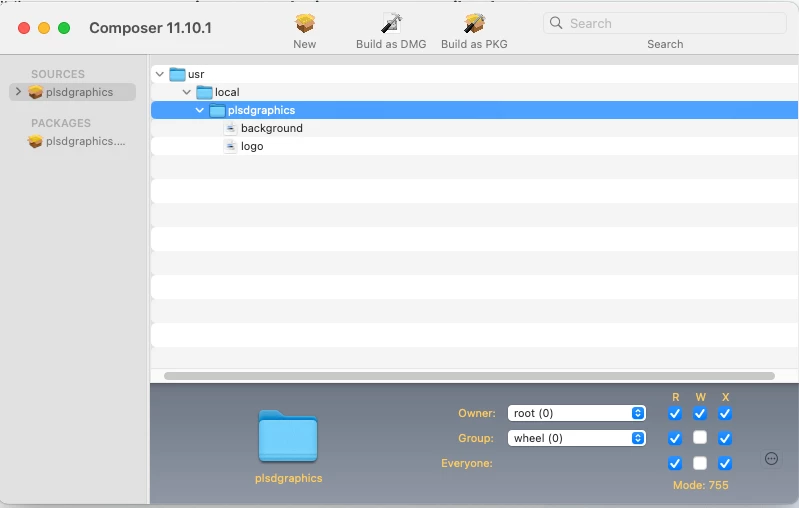This screenshot has height=508, width=799.
Task: Collapse the plsdgraphics folder chevron in tree
Action: (200, 110)
